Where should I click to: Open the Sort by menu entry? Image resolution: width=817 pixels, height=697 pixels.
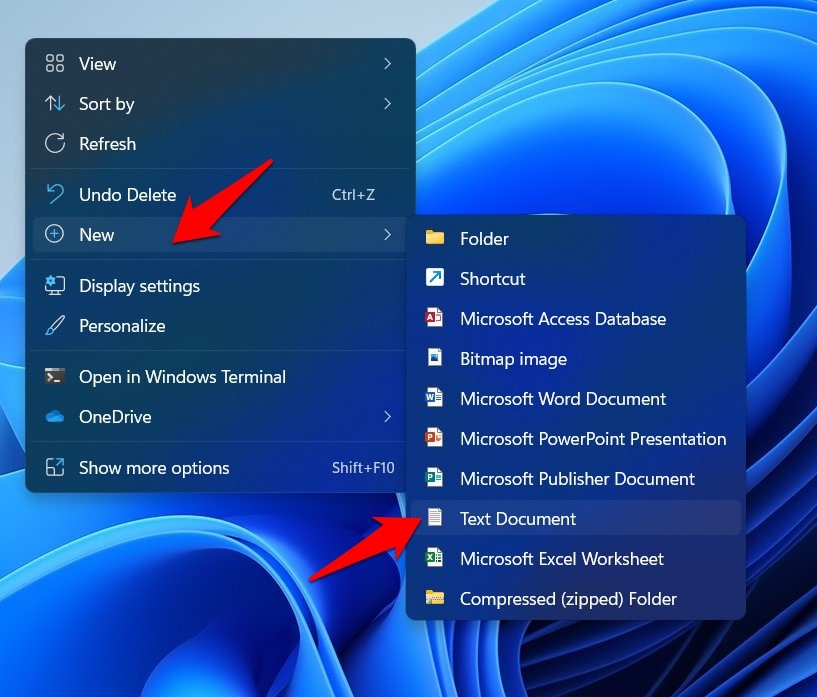(x=219, y=104)
